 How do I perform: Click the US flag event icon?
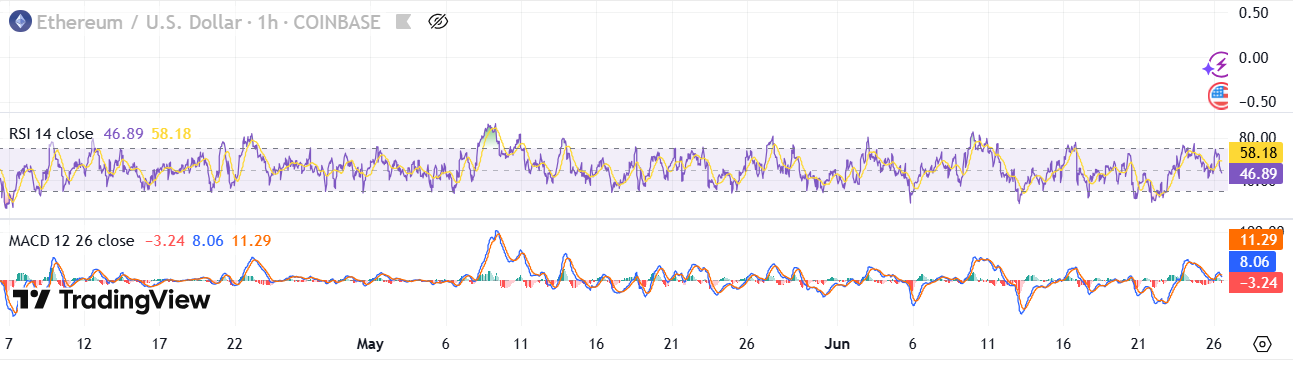pyautogui.click(x=1219, y=96)
